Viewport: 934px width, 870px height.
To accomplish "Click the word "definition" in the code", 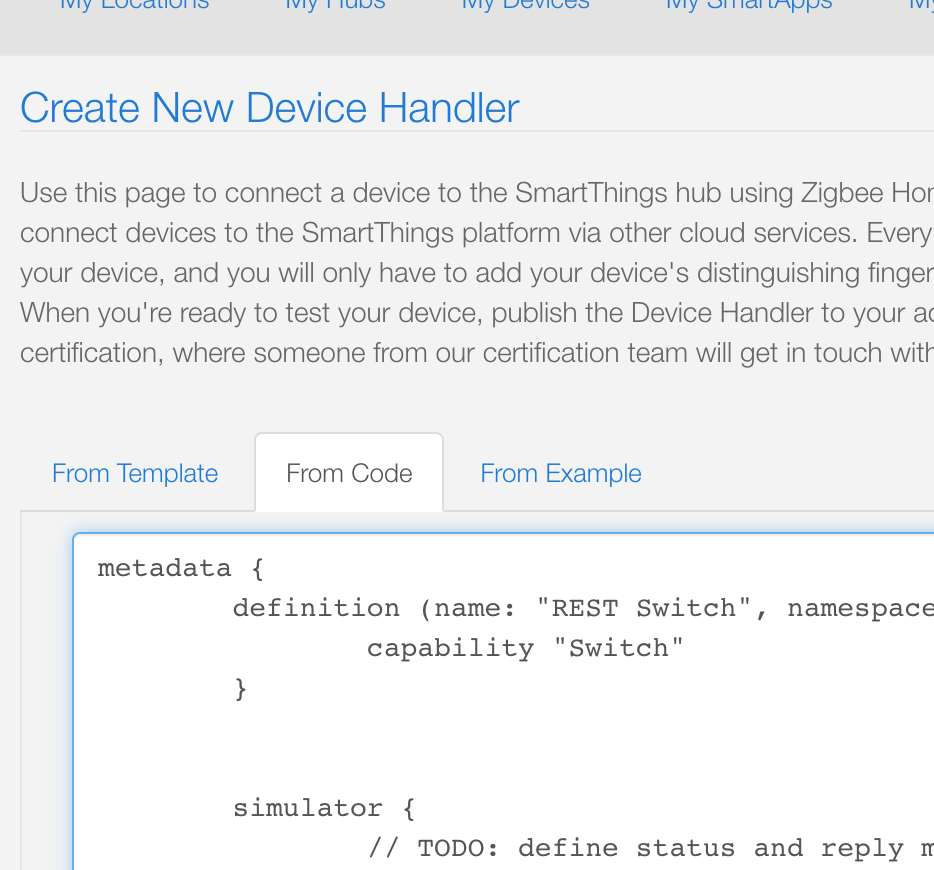I will click(x=316, y=608).
